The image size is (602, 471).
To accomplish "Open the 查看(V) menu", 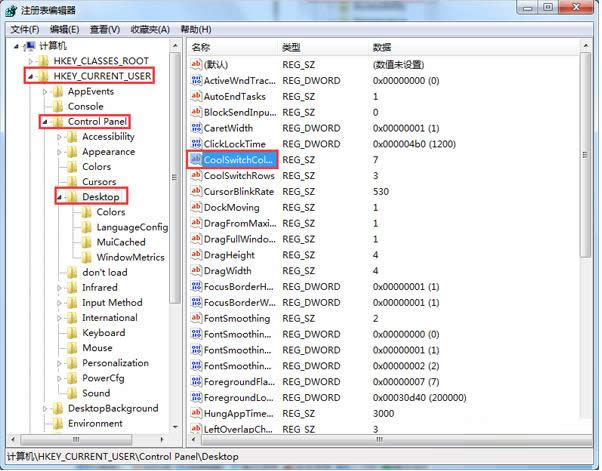I will [105, 30].
